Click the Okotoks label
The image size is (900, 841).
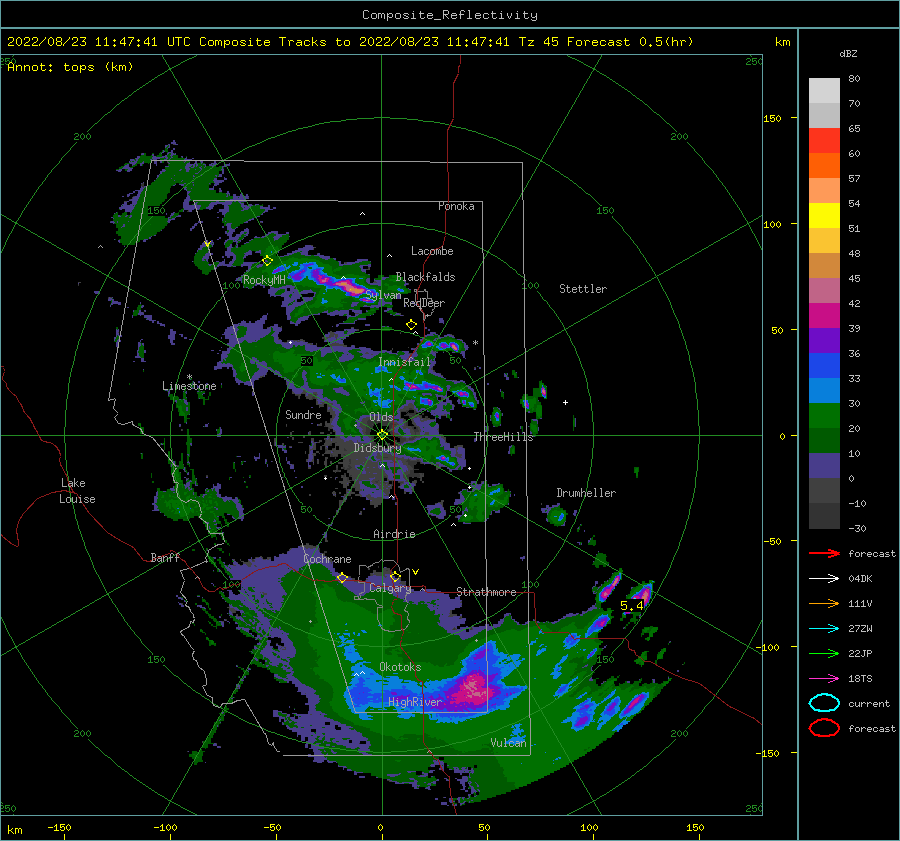(400, 667)
